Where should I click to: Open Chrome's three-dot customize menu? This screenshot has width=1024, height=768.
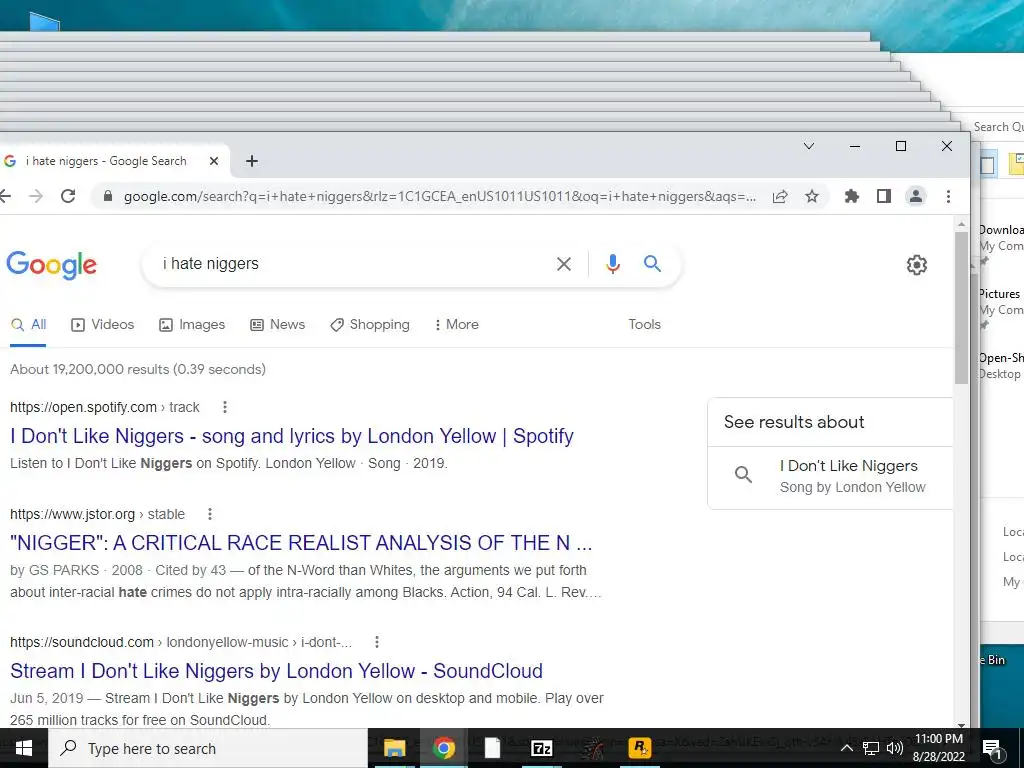pyautogui.click(x=948, y=196)
